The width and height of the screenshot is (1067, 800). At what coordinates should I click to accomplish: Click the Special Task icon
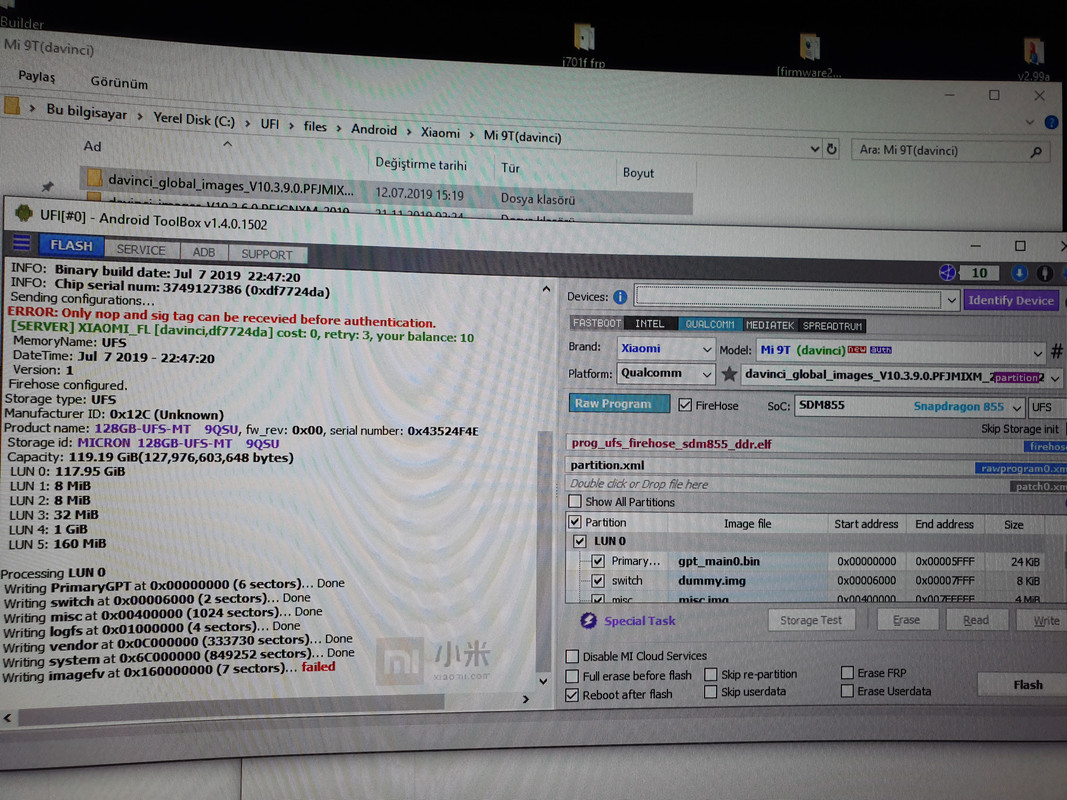(x=588, y=620)
